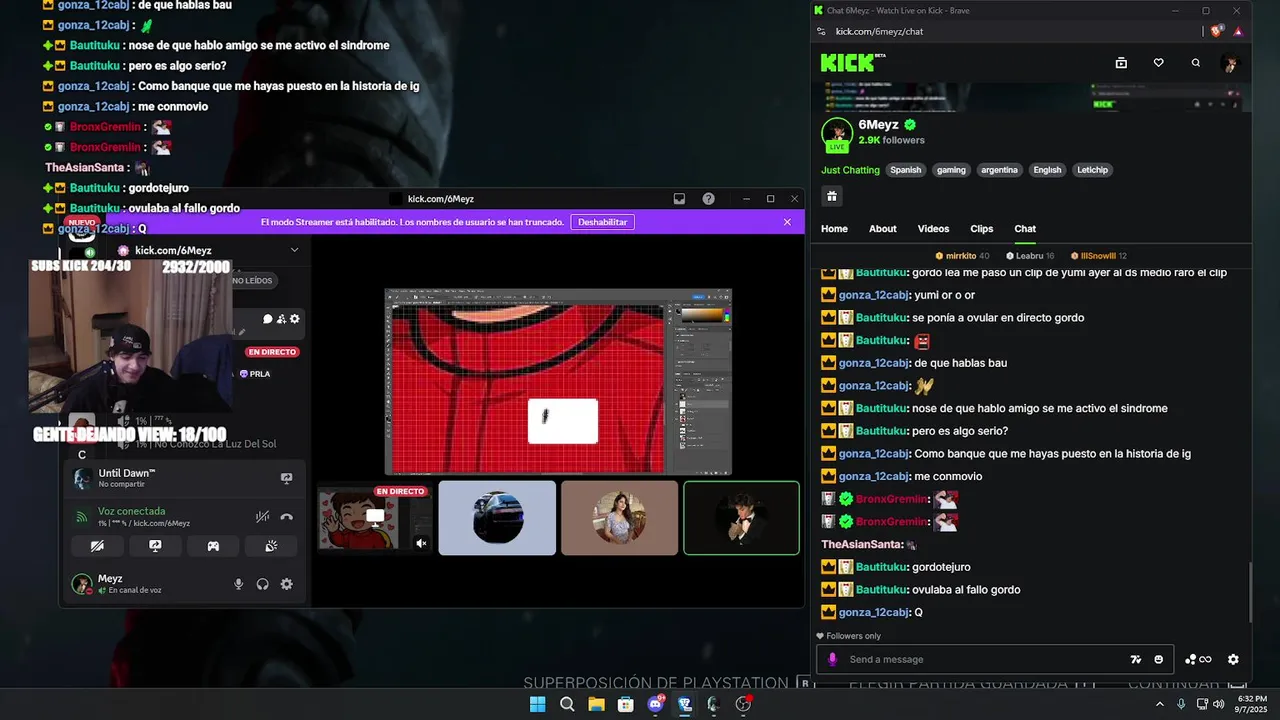
Task: Disconnect from Discord voice channel
Action: [x=286, y=517]
